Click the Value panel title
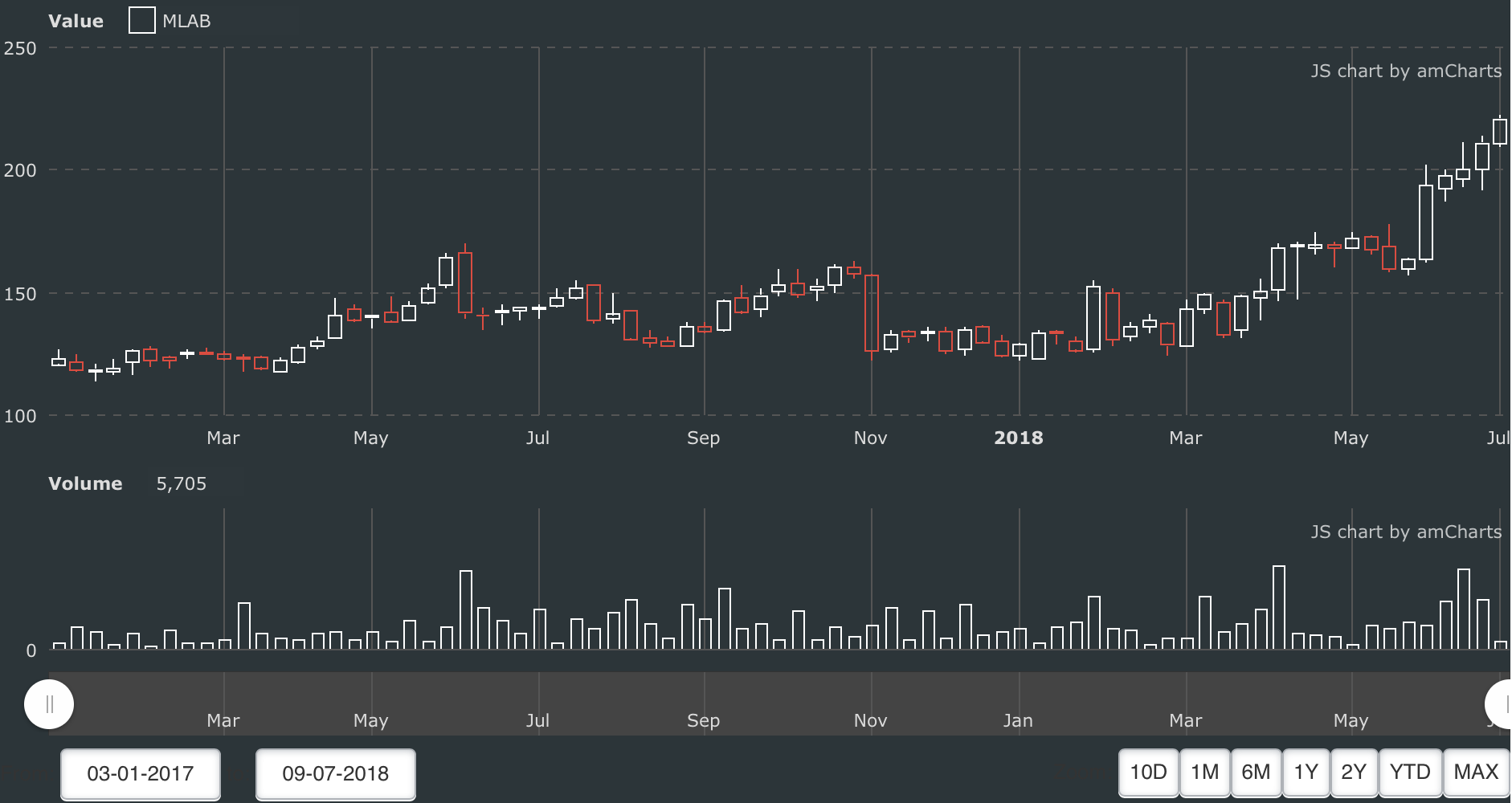 click(x=76, y=22)
